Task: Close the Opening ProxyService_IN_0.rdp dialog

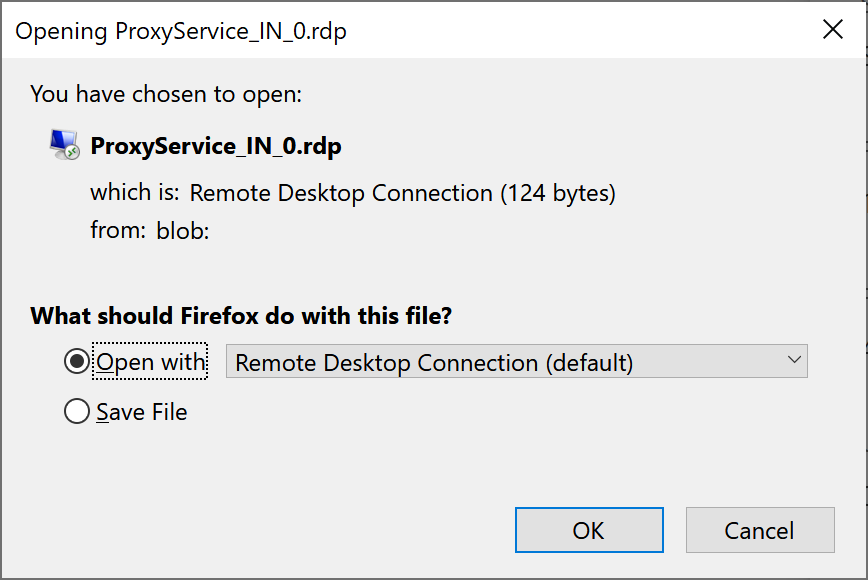Action: 833,29
